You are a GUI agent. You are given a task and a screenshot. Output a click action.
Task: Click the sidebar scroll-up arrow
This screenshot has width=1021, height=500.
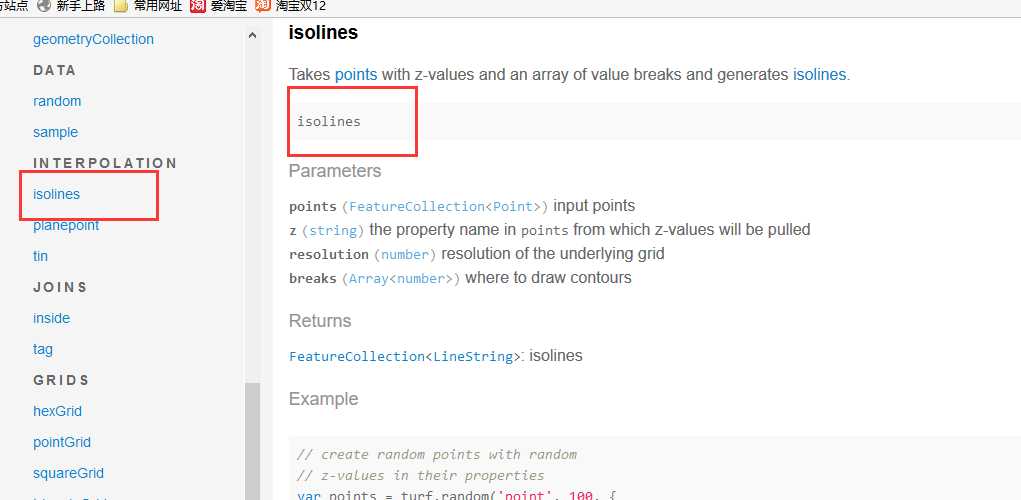point(253,36)
